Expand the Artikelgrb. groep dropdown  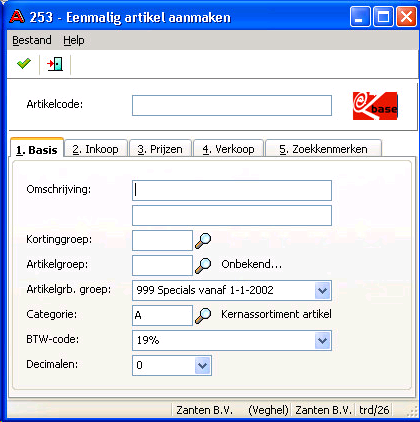click(322, 291)
